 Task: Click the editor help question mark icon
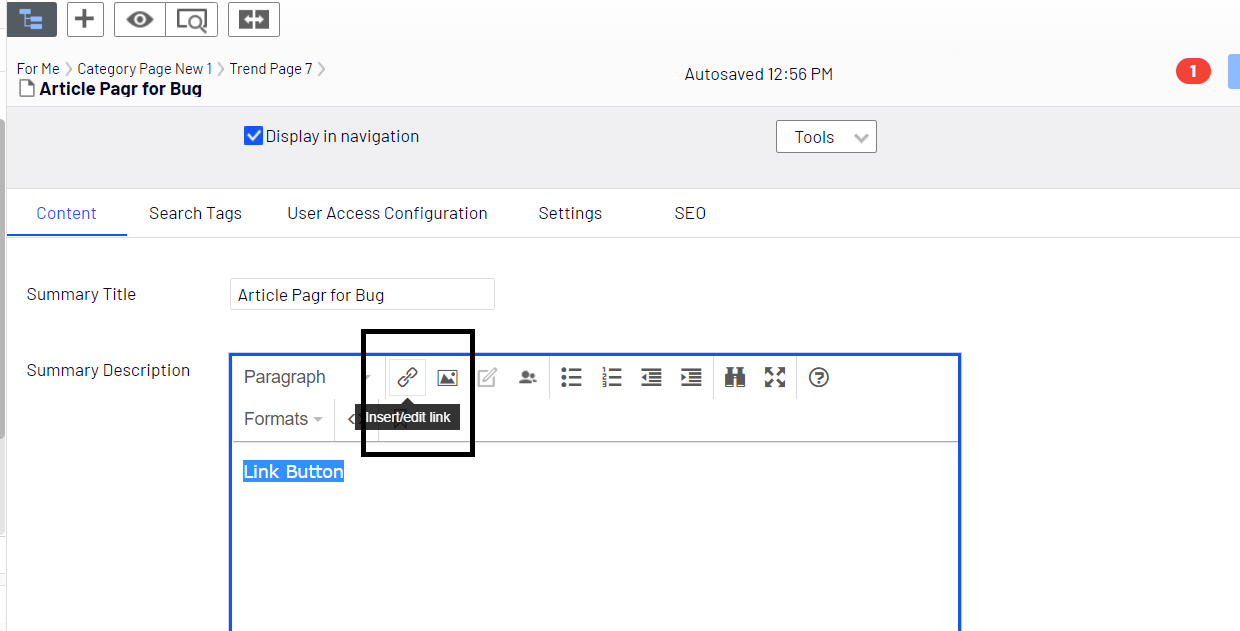(x=819, y=377)
